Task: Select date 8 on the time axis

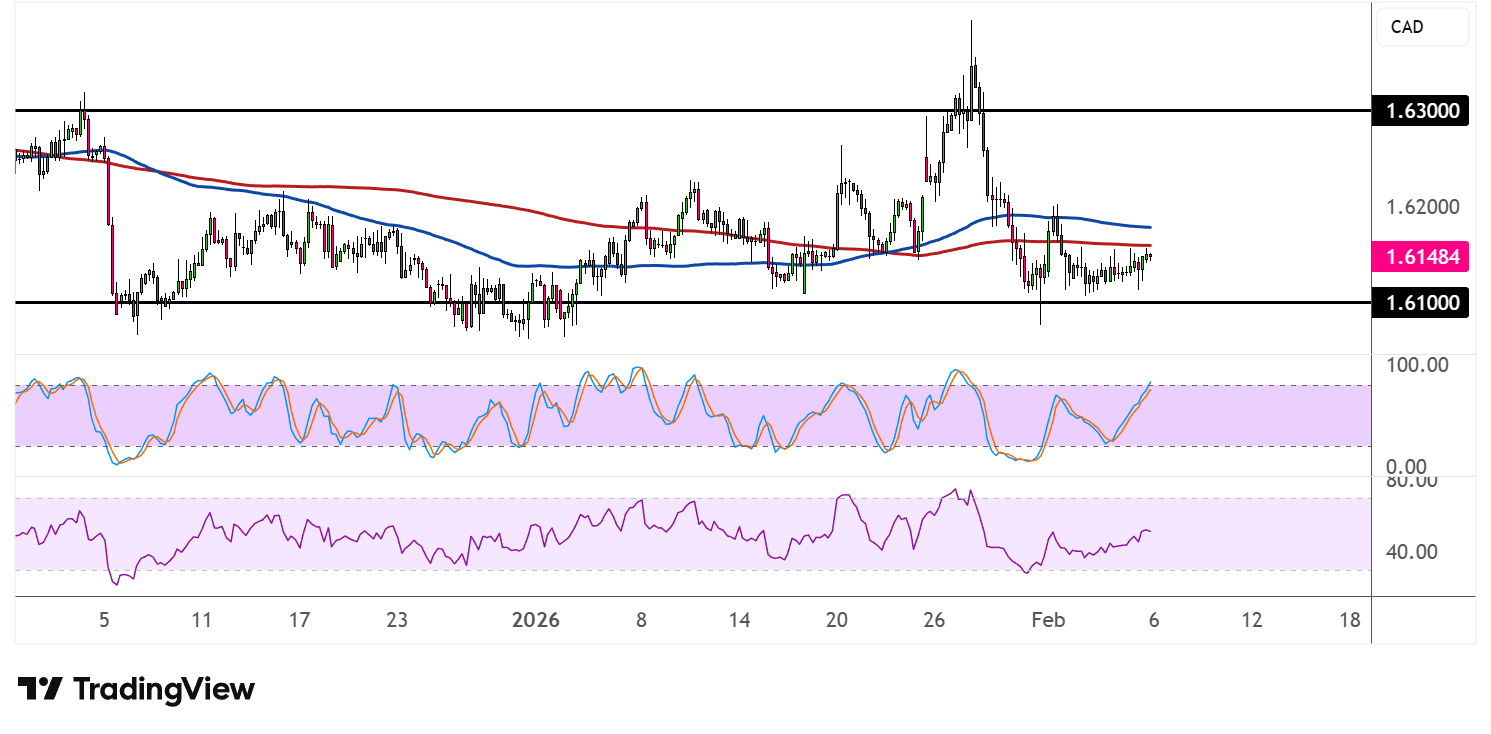Action: point(641,620)
